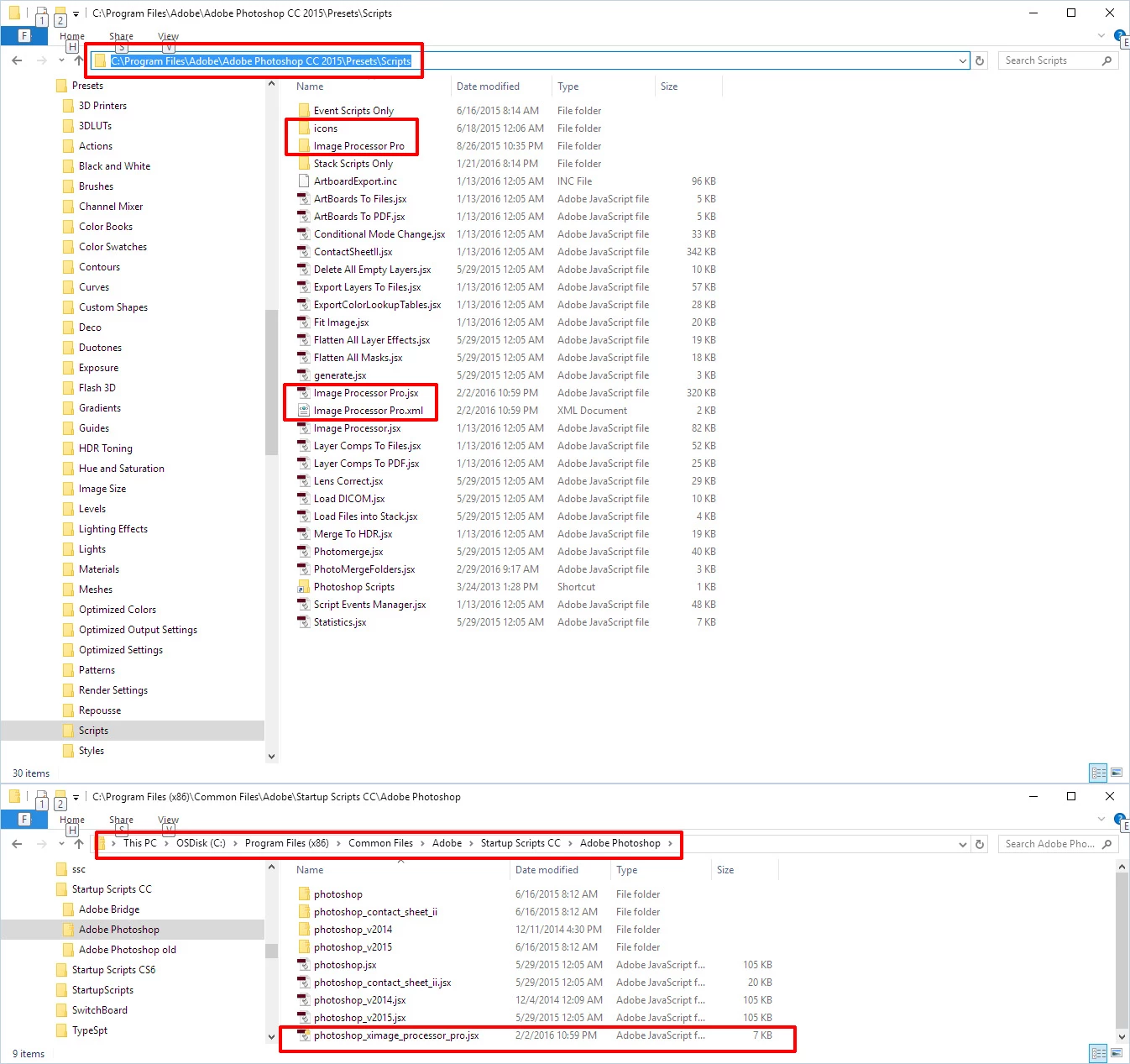Select Conditional Mode Change.jsx script icon
The height and width of the screenshot is (1064, 1130).
[304, 233]
